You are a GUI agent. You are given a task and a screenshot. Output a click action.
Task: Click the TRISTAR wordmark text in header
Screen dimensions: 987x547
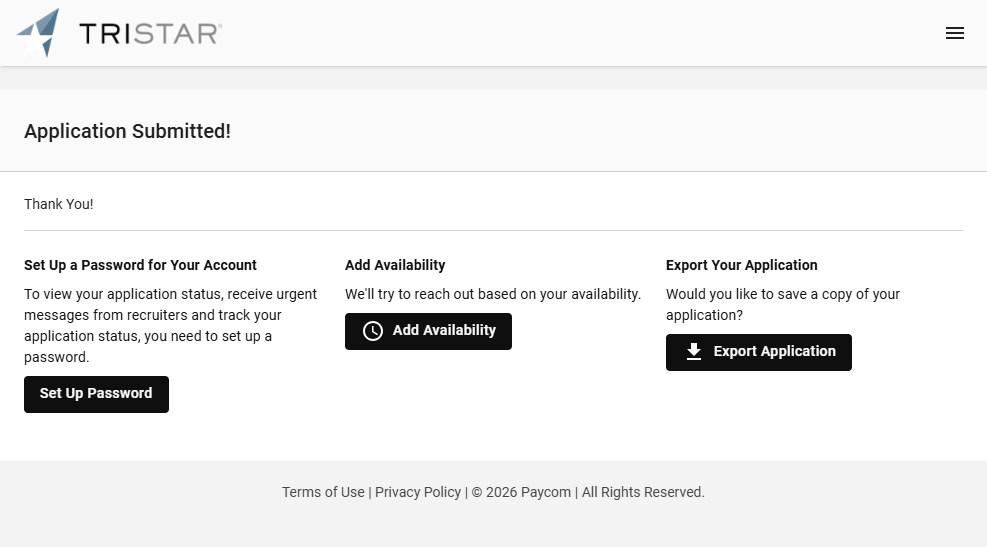click(x=149, y=34)
